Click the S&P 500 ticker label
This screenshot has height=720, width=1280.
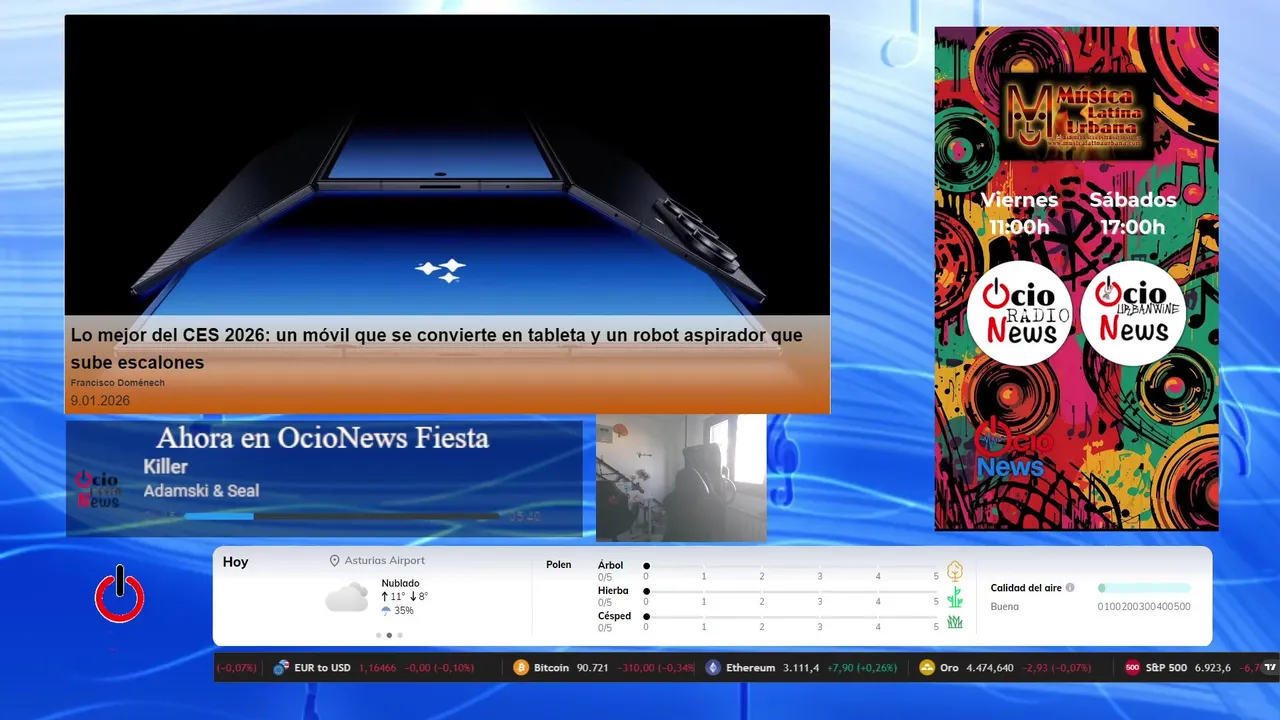click(1166, 668)
